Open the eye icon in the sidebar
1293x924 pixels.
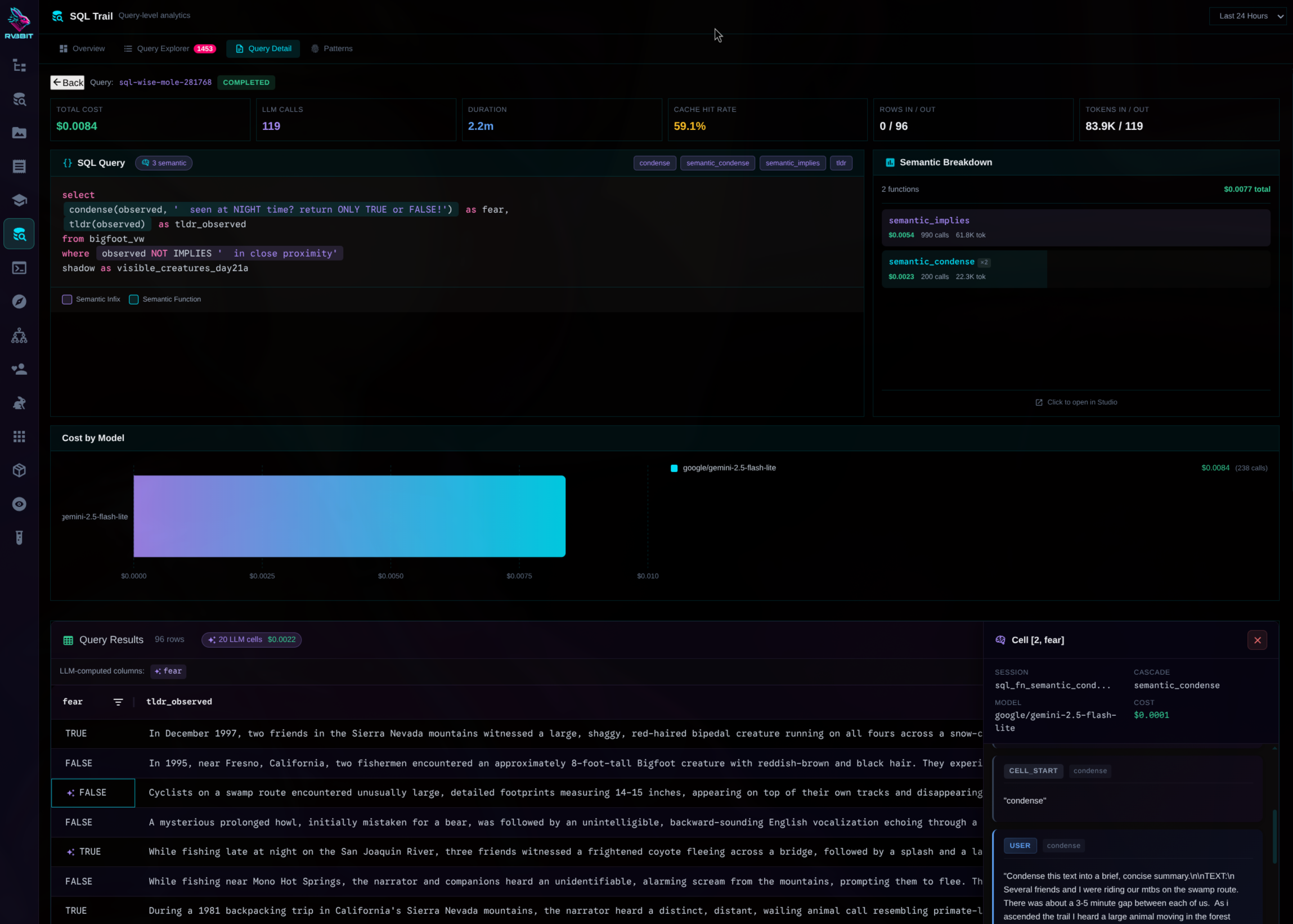click(x=19, y=504)
